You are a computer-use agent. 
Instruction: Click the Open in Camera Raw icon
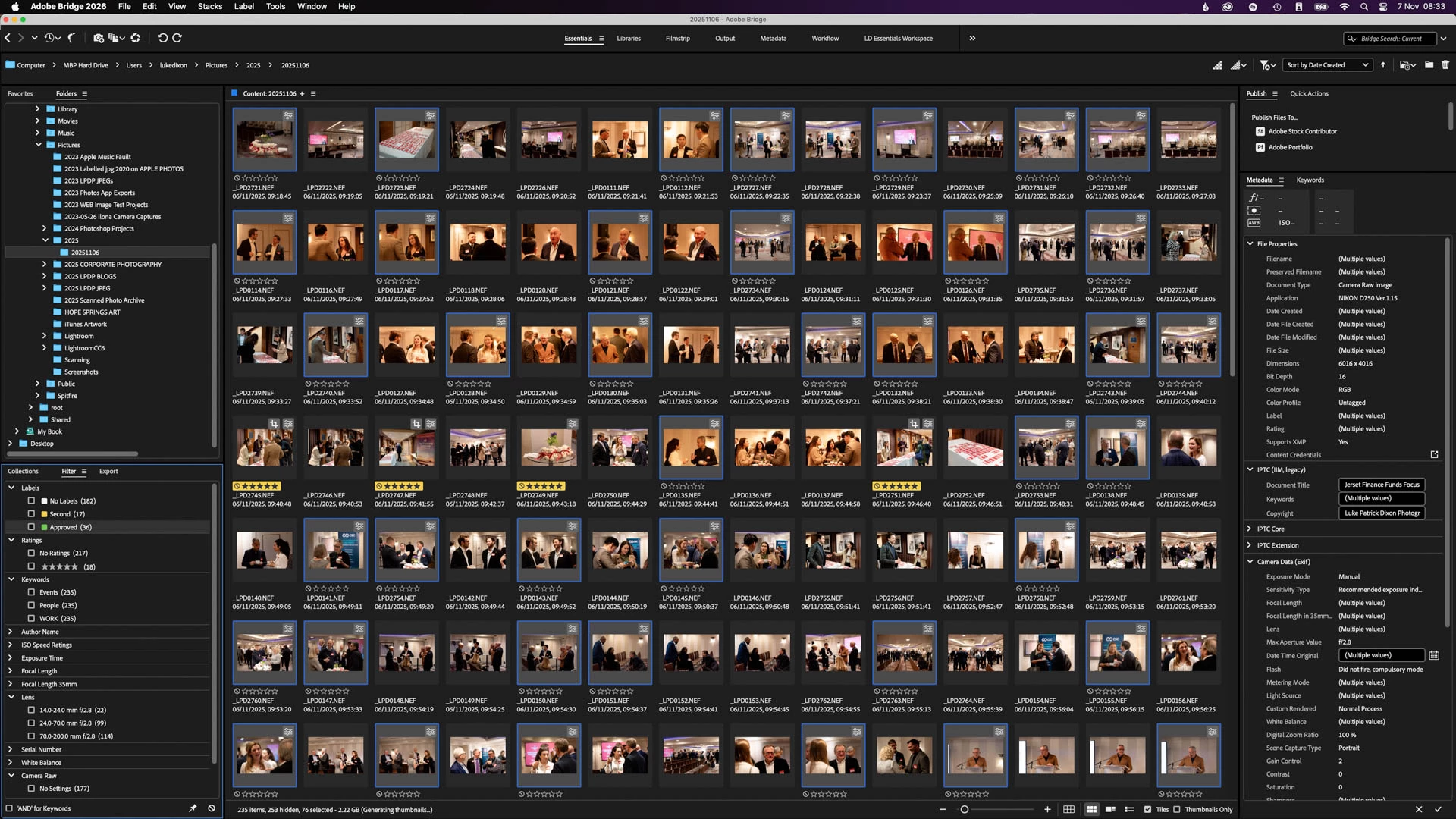[x=135, y=38]
